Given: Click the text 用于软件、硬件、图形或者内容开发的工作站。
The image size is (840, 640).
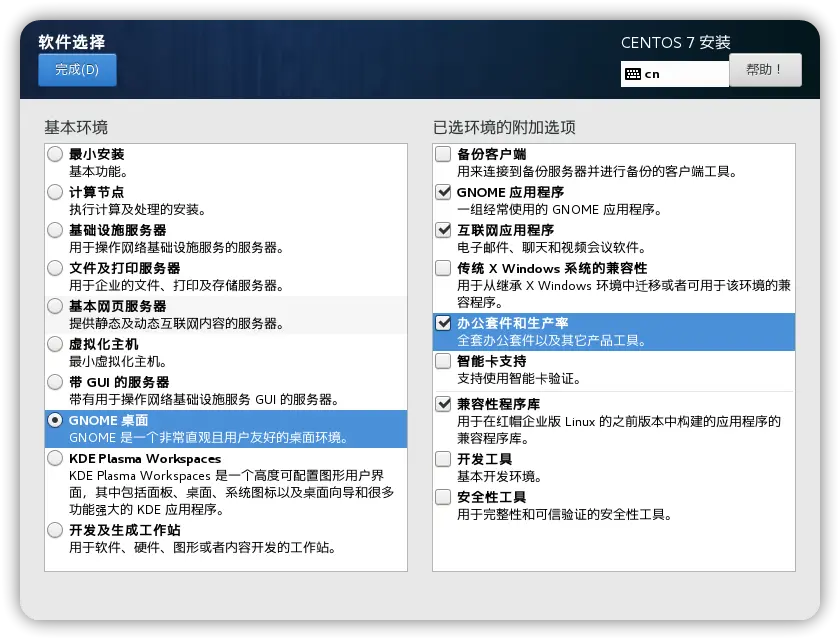Looking at the screenshot, I should [x=203, y=548].
